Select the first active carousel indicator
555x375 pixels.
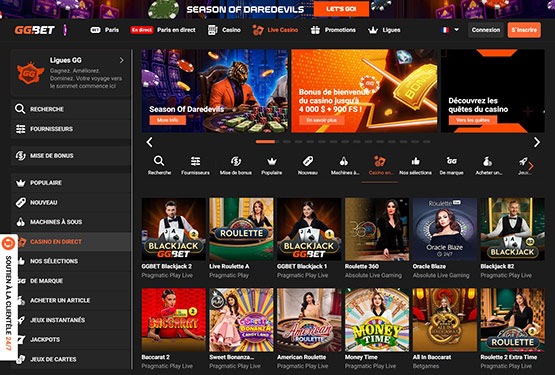pyautogui.click(x=265, y=142)
